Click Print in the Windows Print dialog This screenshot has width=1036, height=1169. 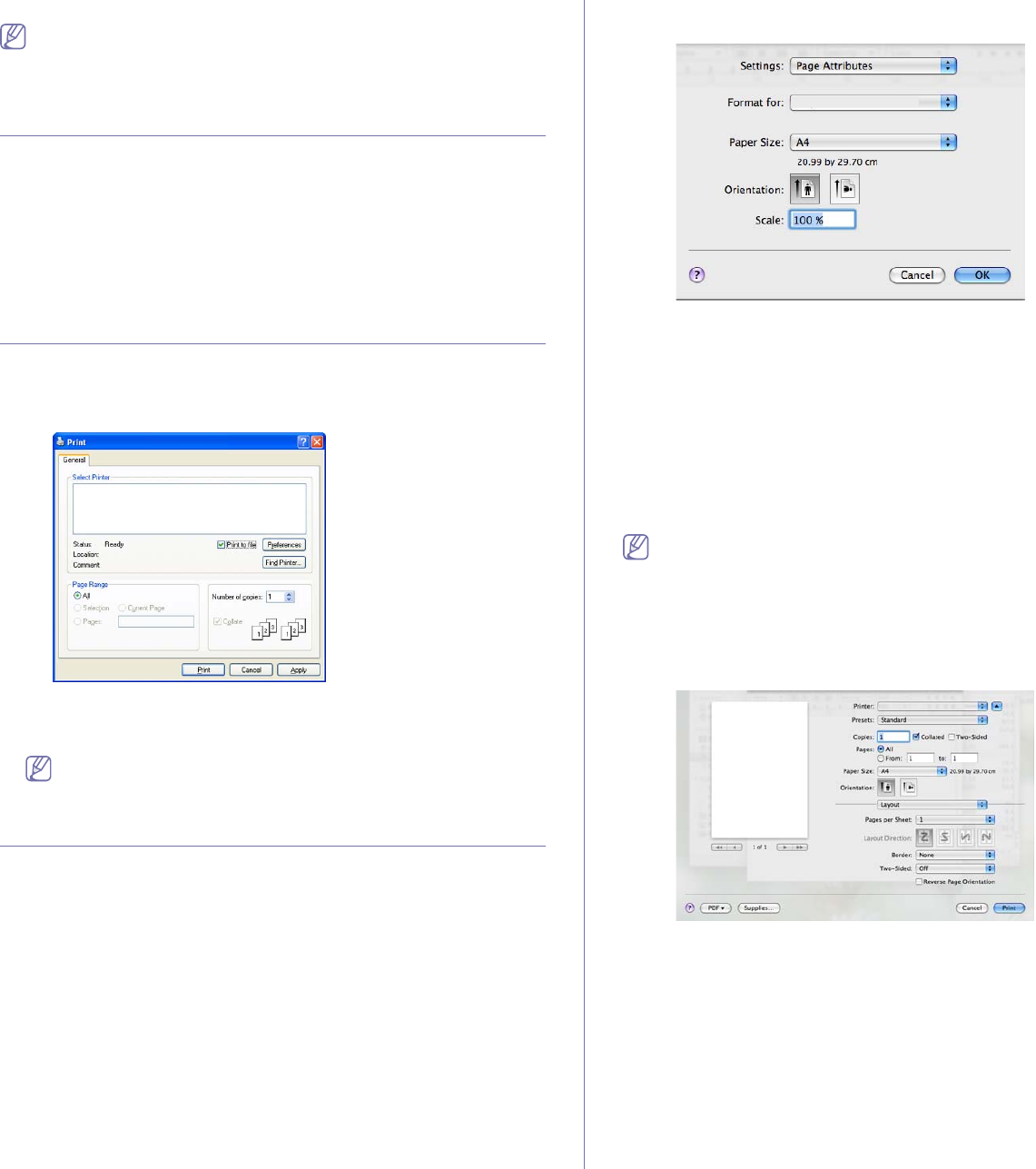[203, 669]
